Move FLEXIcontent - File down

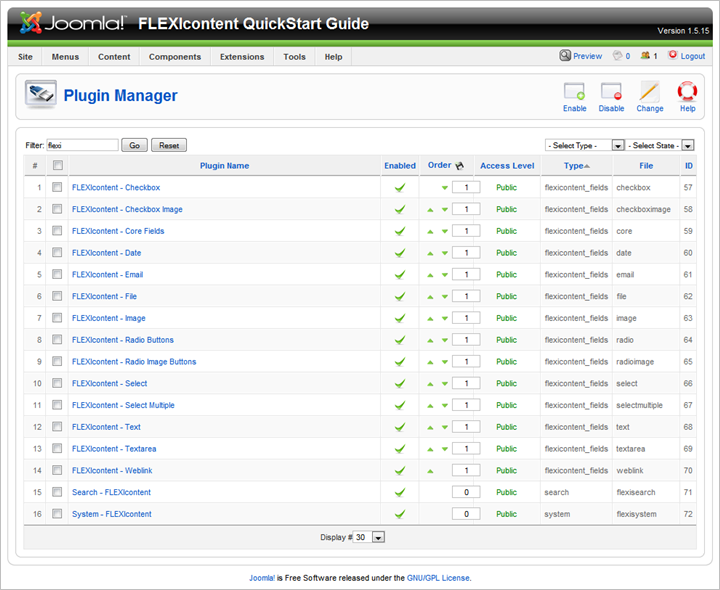444,297
